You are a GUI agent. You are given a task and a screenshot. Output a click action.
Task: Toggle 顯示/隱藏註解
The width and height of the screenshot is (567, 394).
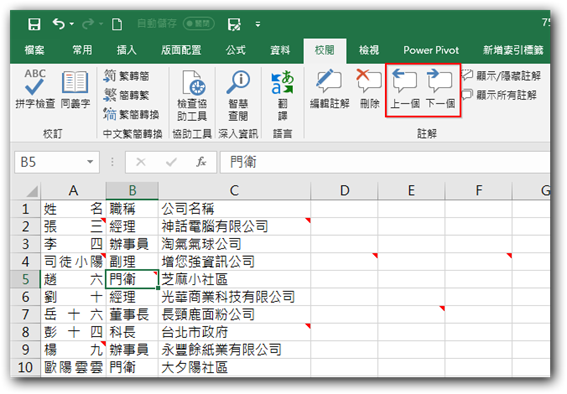click(x=501, y=76)
